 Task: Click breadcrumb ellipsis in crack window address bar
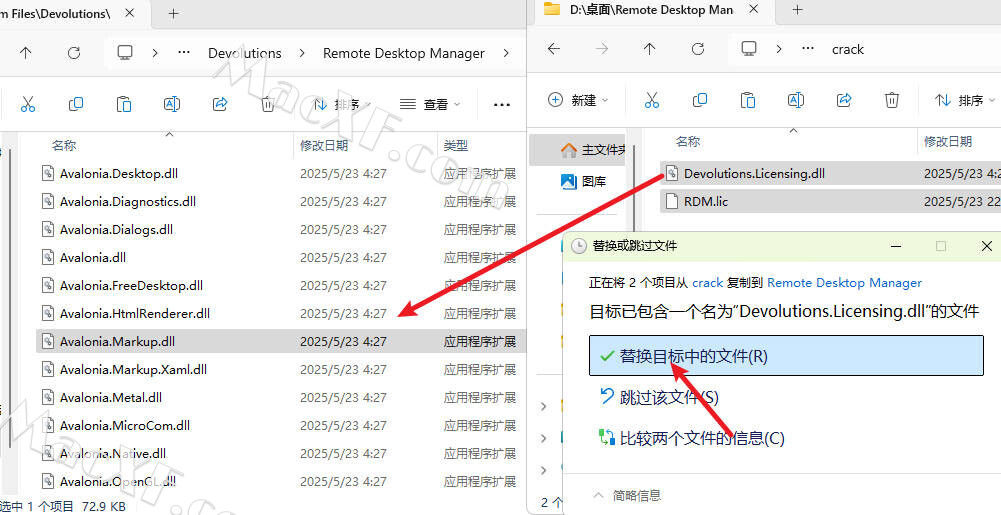tap(808, 49)
